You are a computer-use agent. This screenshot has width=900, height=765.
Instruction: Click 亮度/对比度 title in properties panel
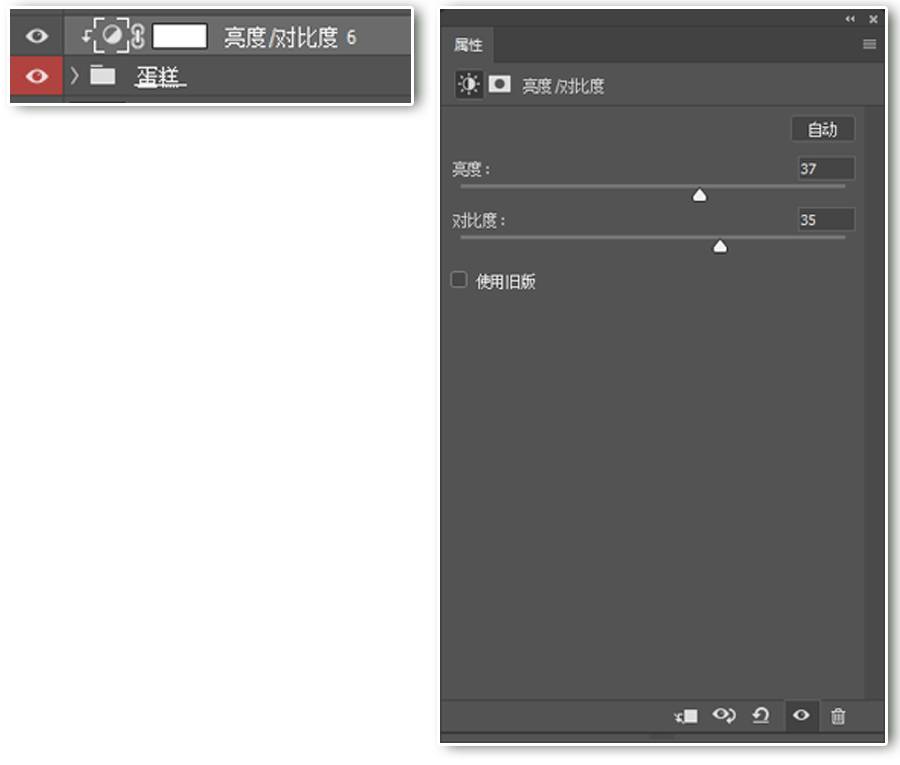(x=562, y=86)
